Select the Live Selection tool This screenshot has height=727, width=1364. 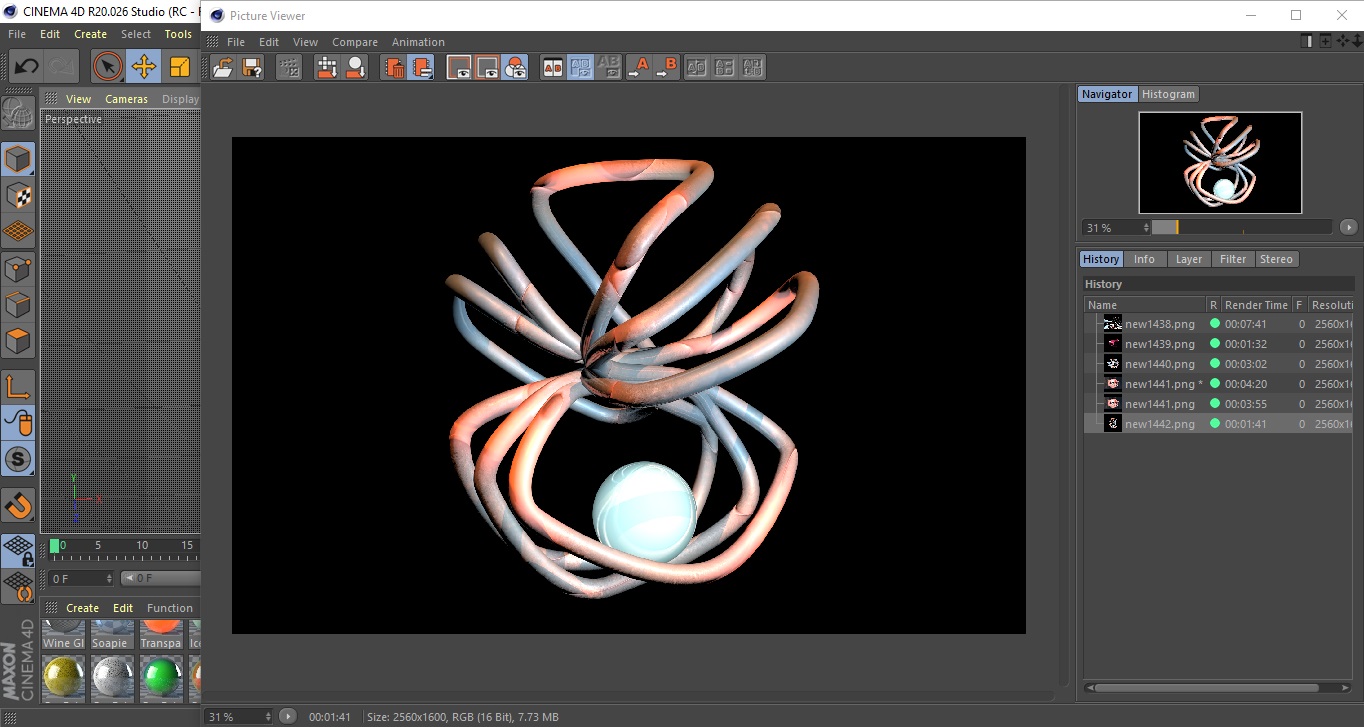pyautogui.click(x=107, y=67)
